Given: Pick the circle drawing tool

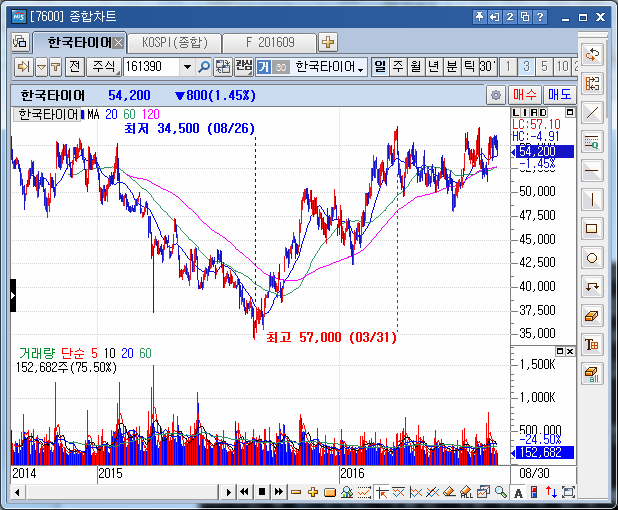Looking at the screenshot, I should (x=592, y=257).
